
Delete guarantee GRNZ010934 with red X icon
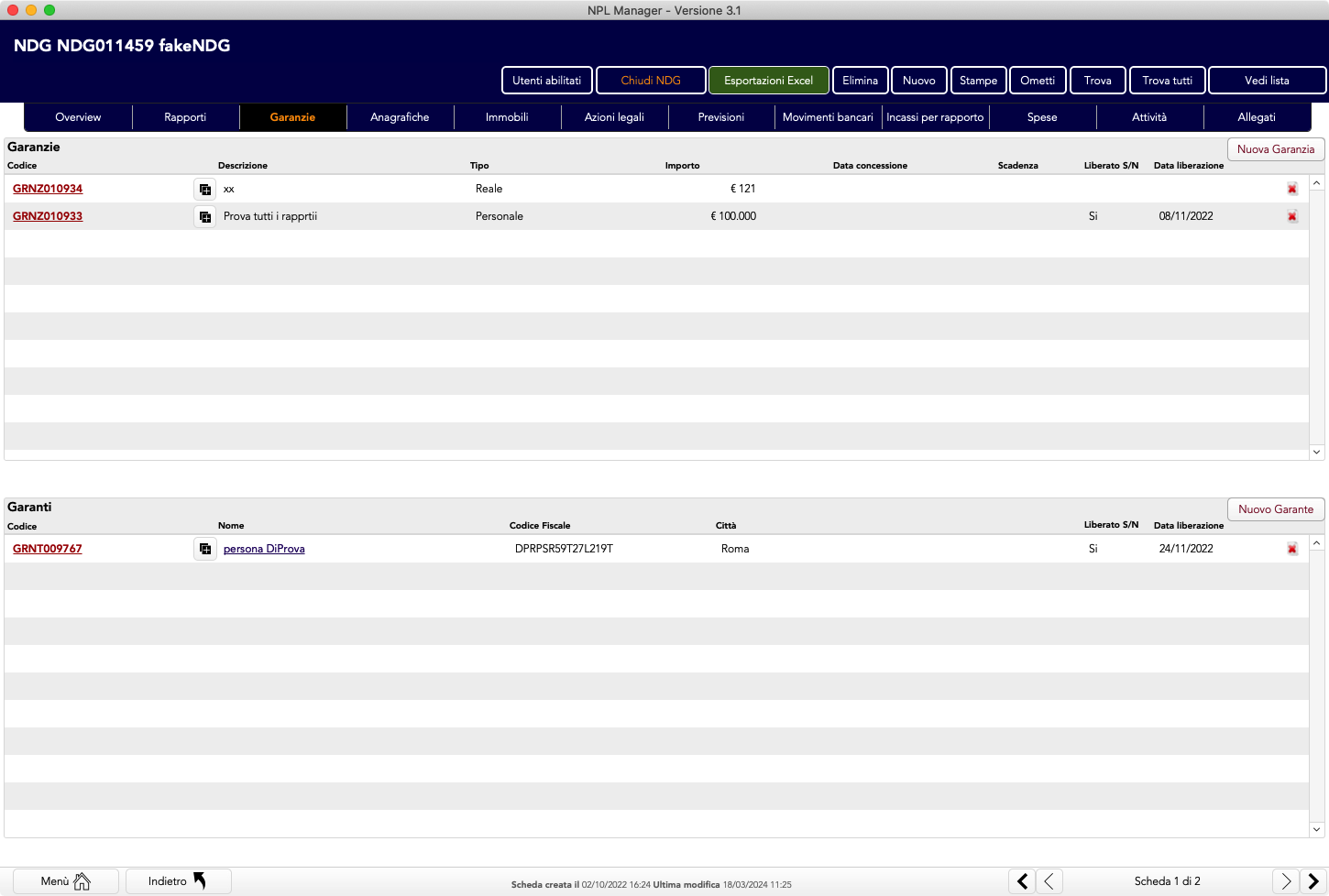1291,190
